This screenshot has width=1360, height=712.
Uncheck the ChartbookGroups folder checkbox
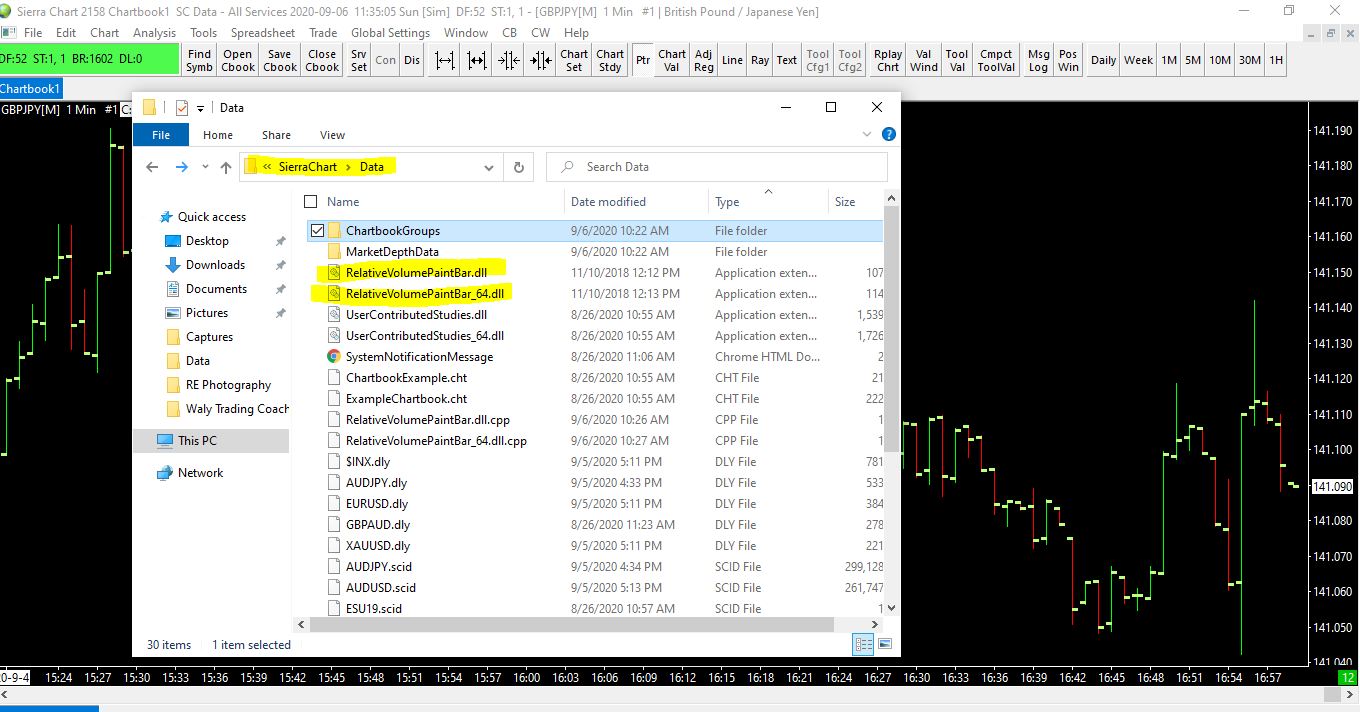(317, 231)
